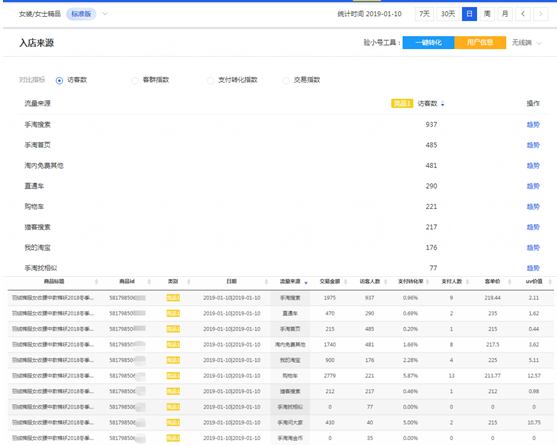Click 客单价 value 219.44 cell

pos(493,298)
